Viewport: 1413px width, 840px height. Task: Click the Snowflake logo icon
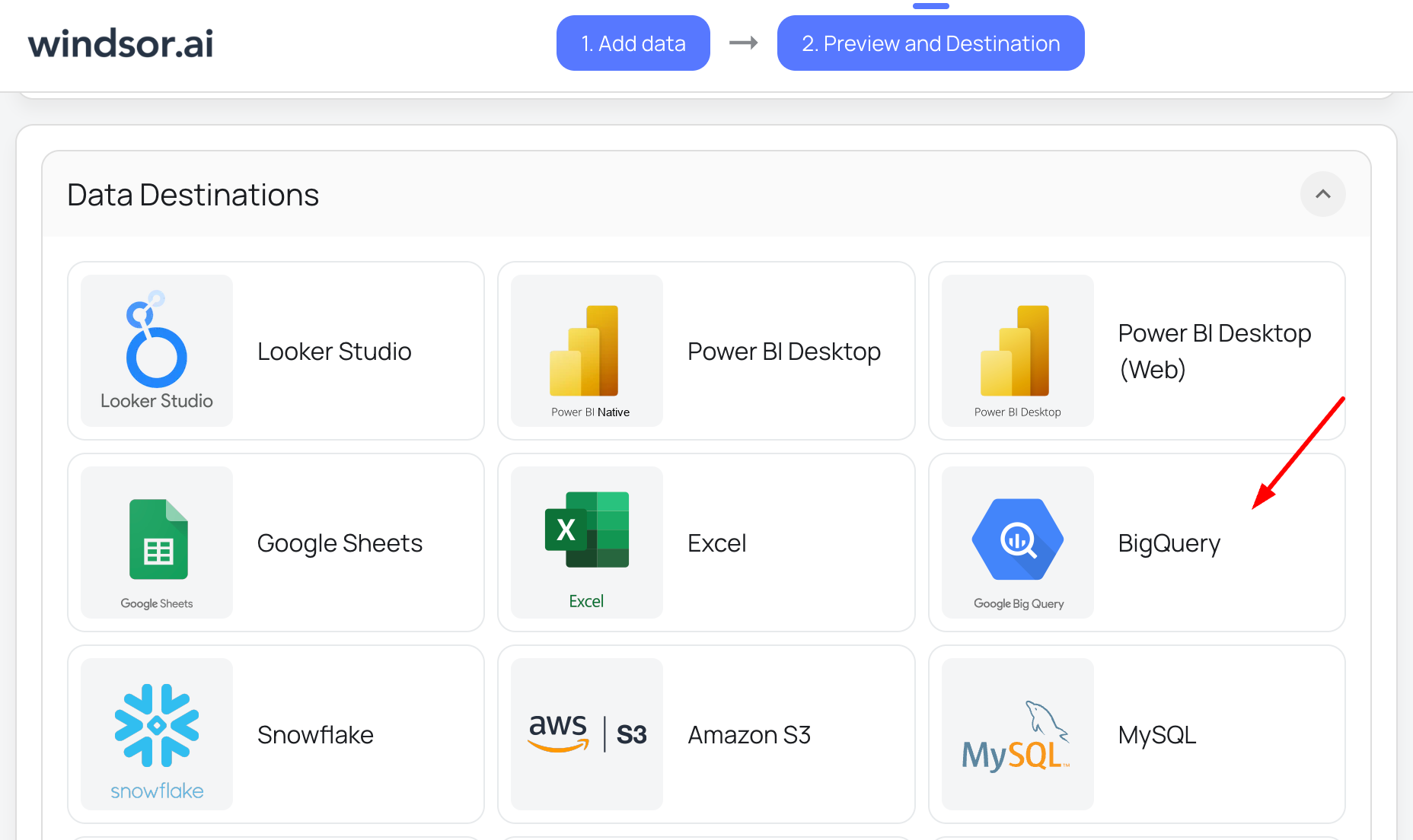(157, 734)
